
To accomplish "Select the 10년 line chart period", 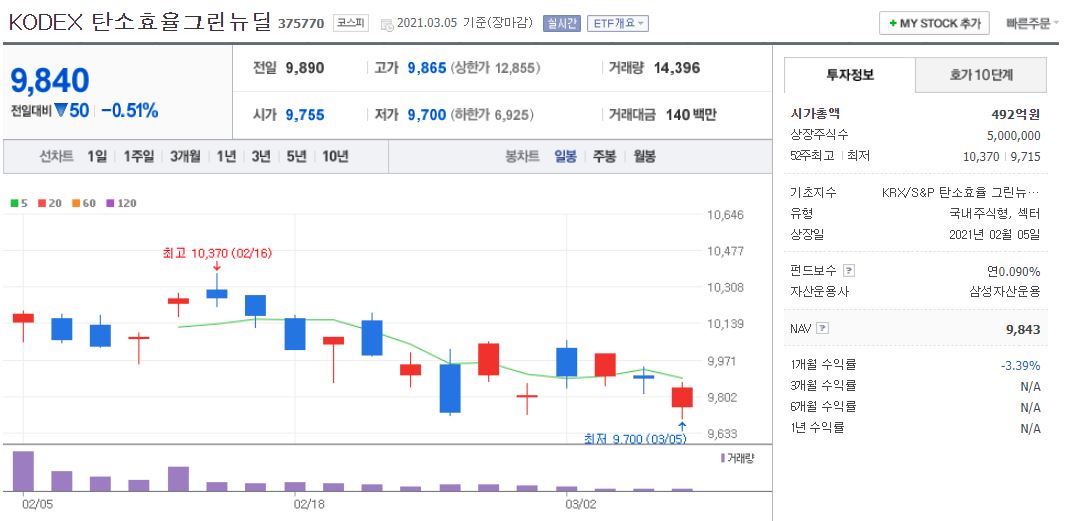I will (335, 156).
